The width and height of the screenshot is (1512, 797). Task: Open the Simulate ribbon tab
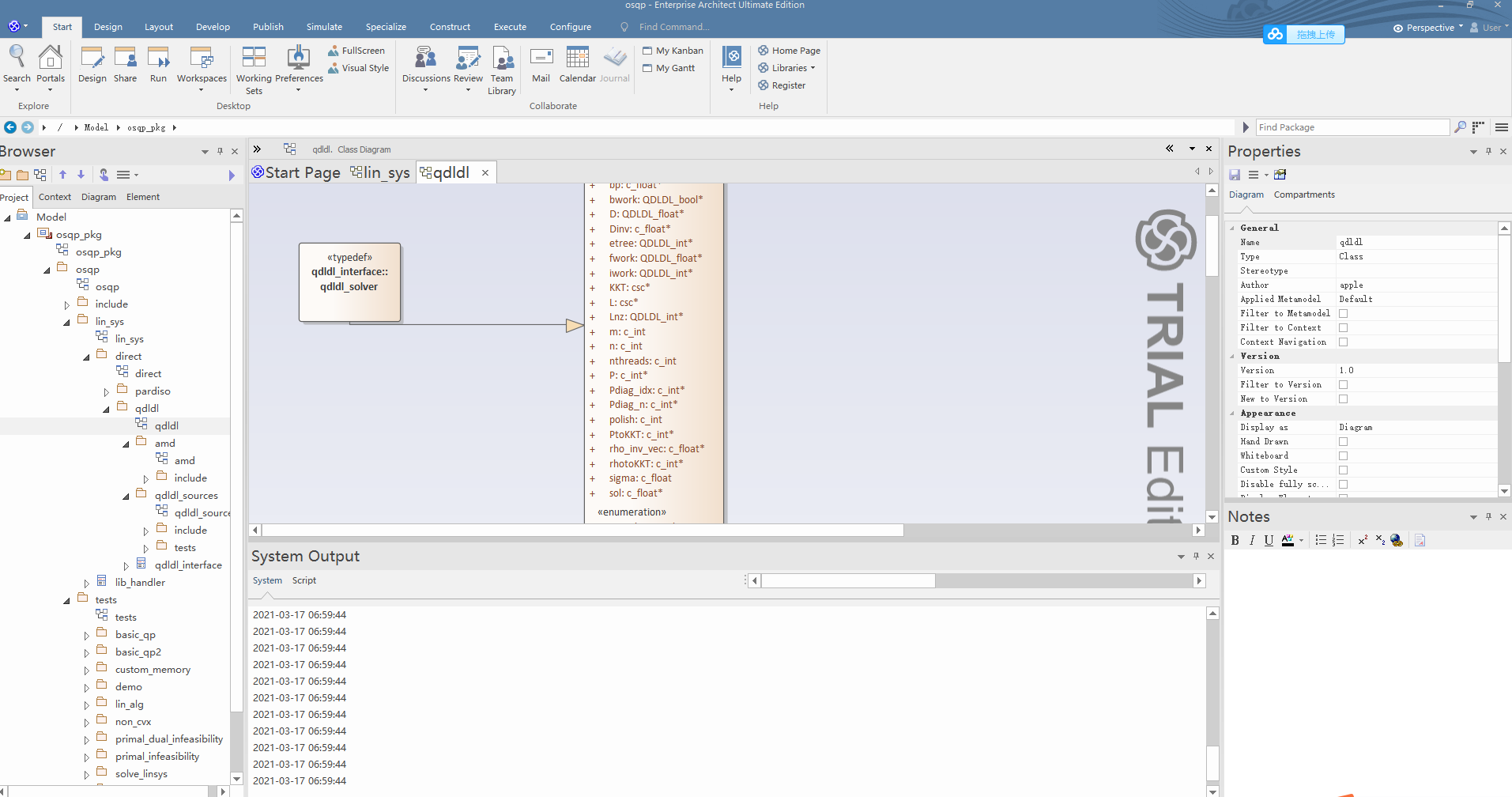click(324, 26)
